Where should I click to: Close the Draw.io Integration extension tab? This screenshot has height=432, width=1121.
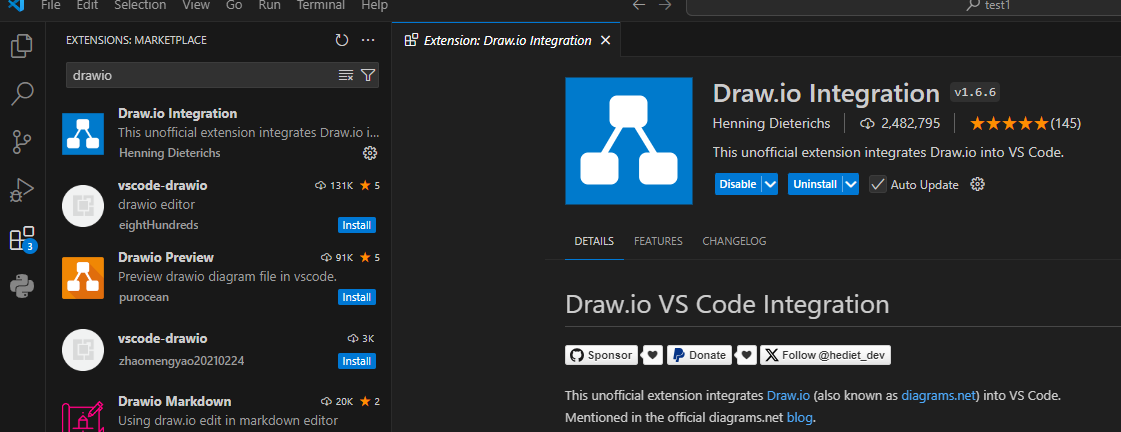[x=606, y=40]
